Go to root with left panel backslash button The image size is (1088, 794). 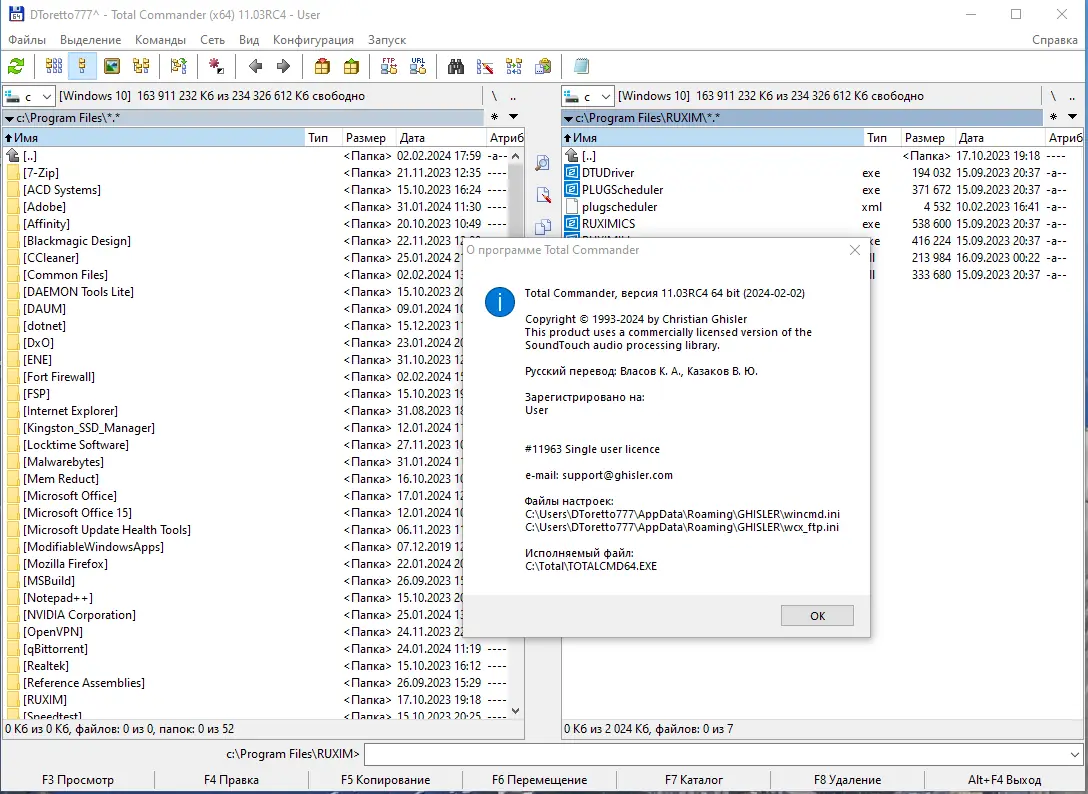coord(494,96)
